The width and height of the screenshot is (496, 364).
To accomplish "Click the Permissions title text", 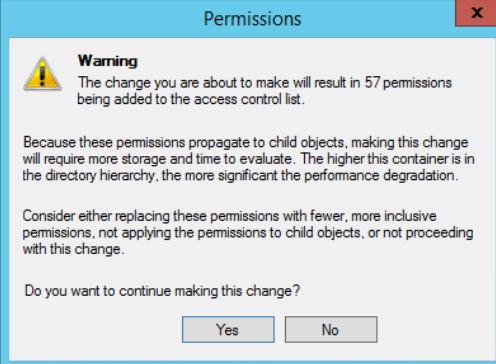I will point(252,19).
